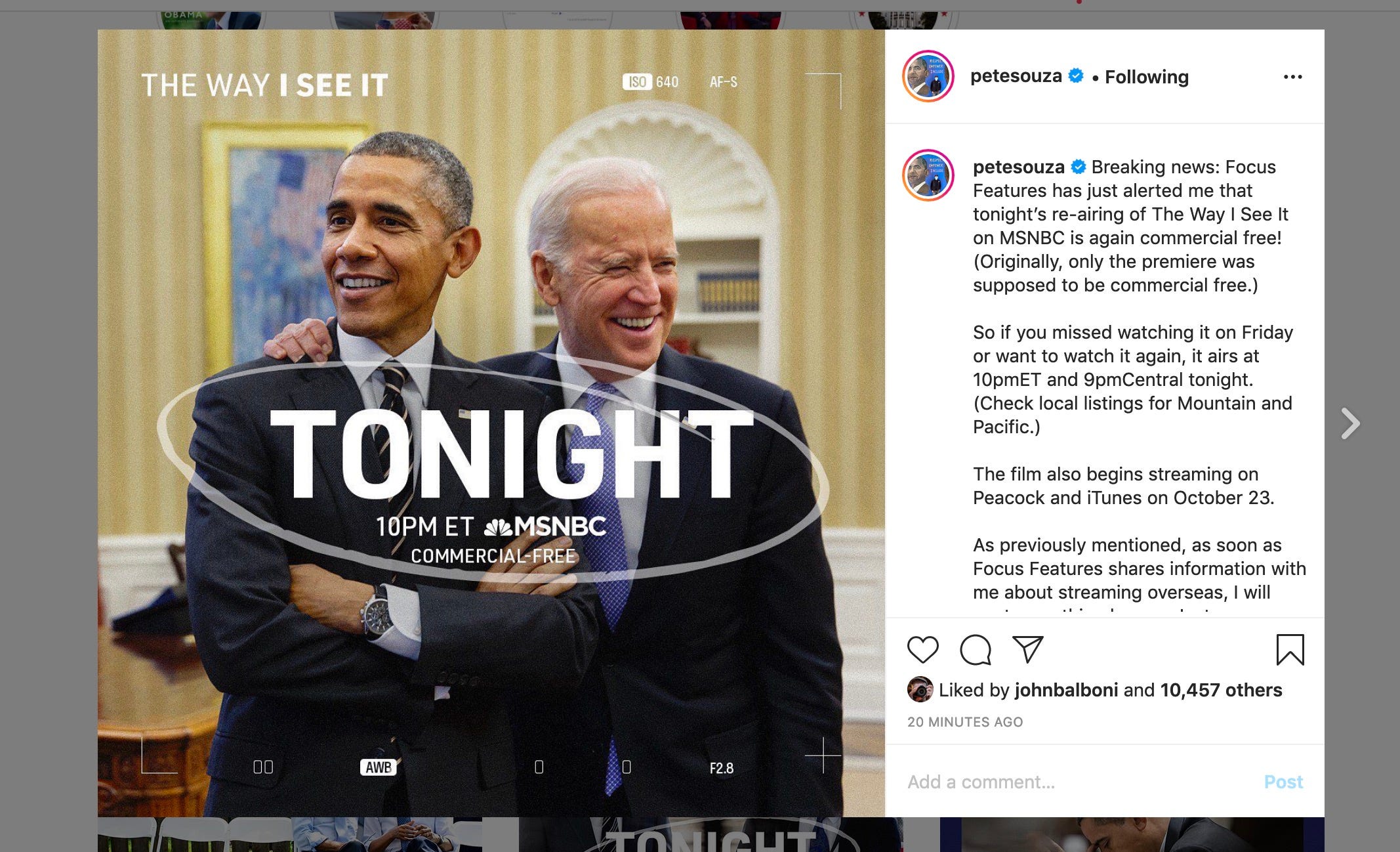Share the post using the paper plane icon
This screenshot has height=852, width=1400.
click(1027, 649)
